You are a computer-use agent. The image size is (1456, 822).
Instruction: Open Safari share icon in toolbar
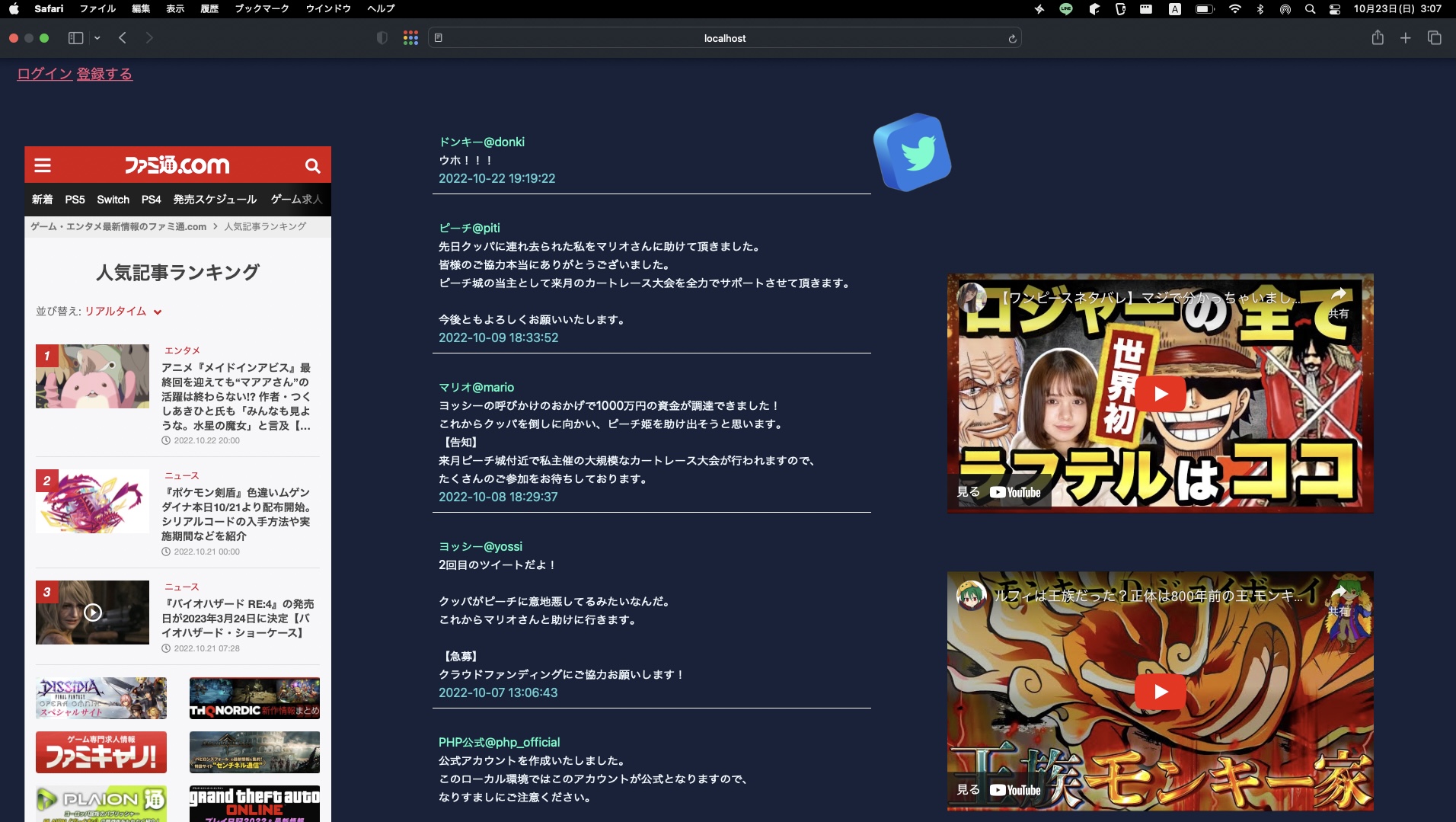point(1377,38)
